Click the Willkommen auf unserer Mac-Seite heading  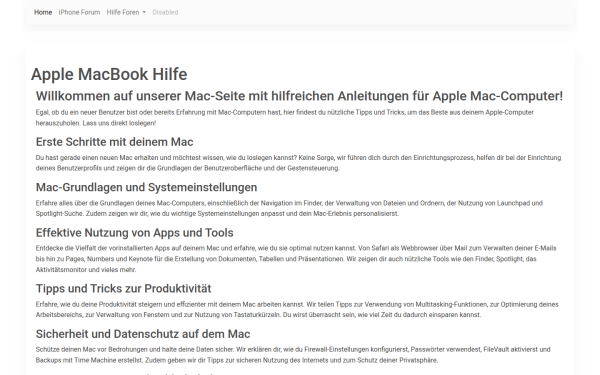tap(299, 96)
